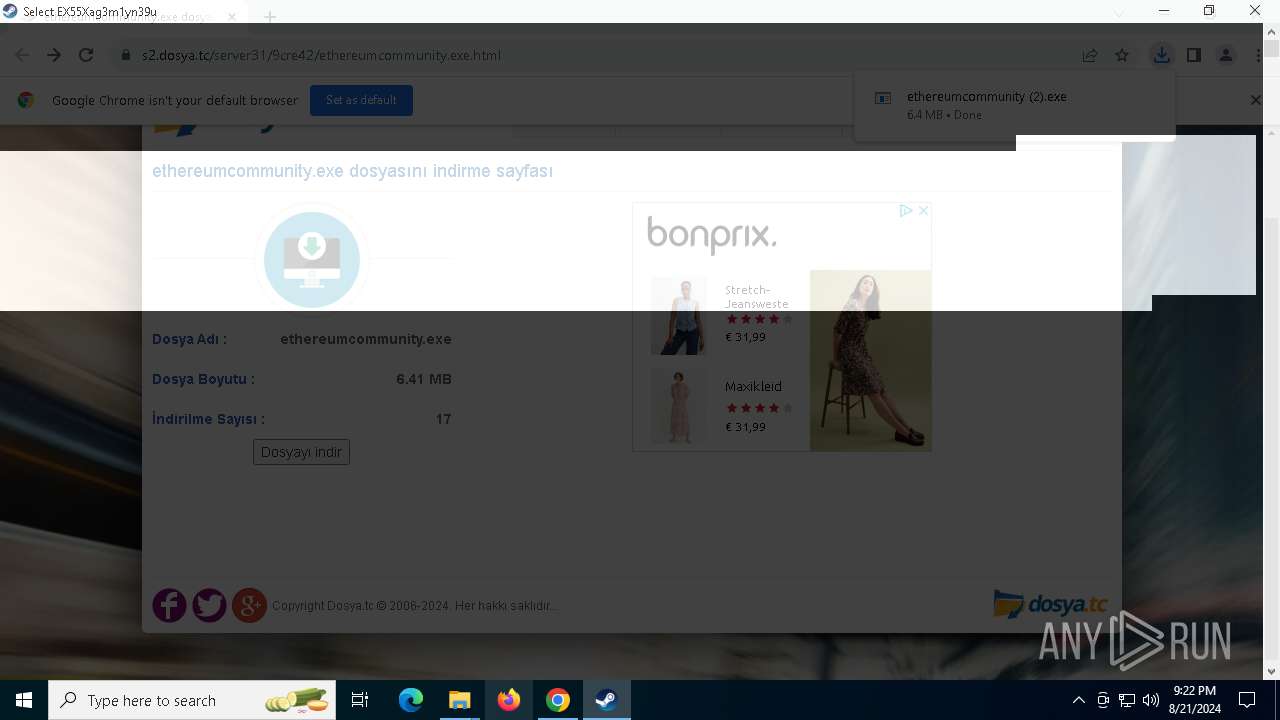Open File Explorer from the taskbar
The height and width of the screenshot is (720, 1280).
point(459,700)
